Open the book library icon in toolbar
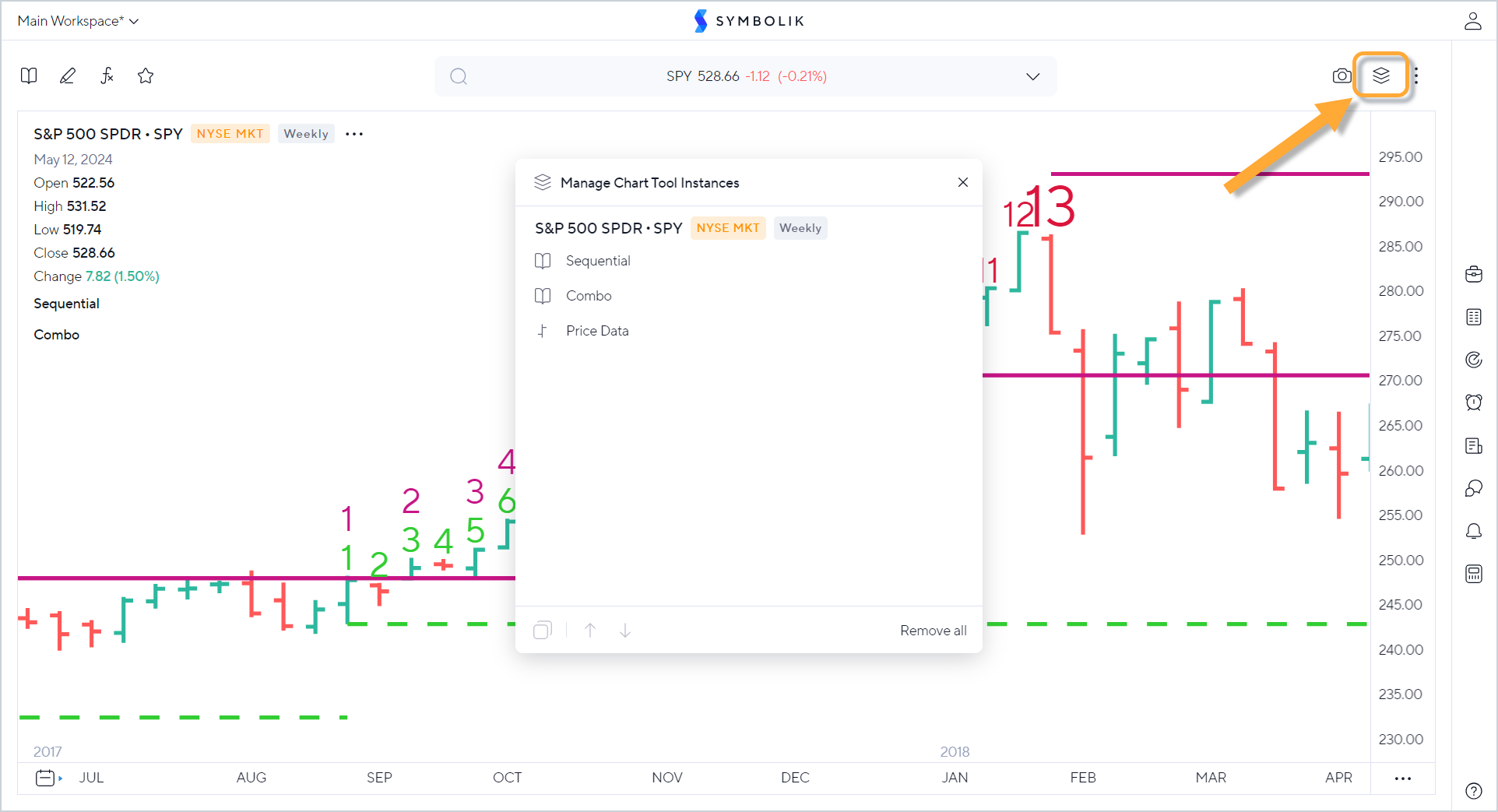 click(29, 76)
